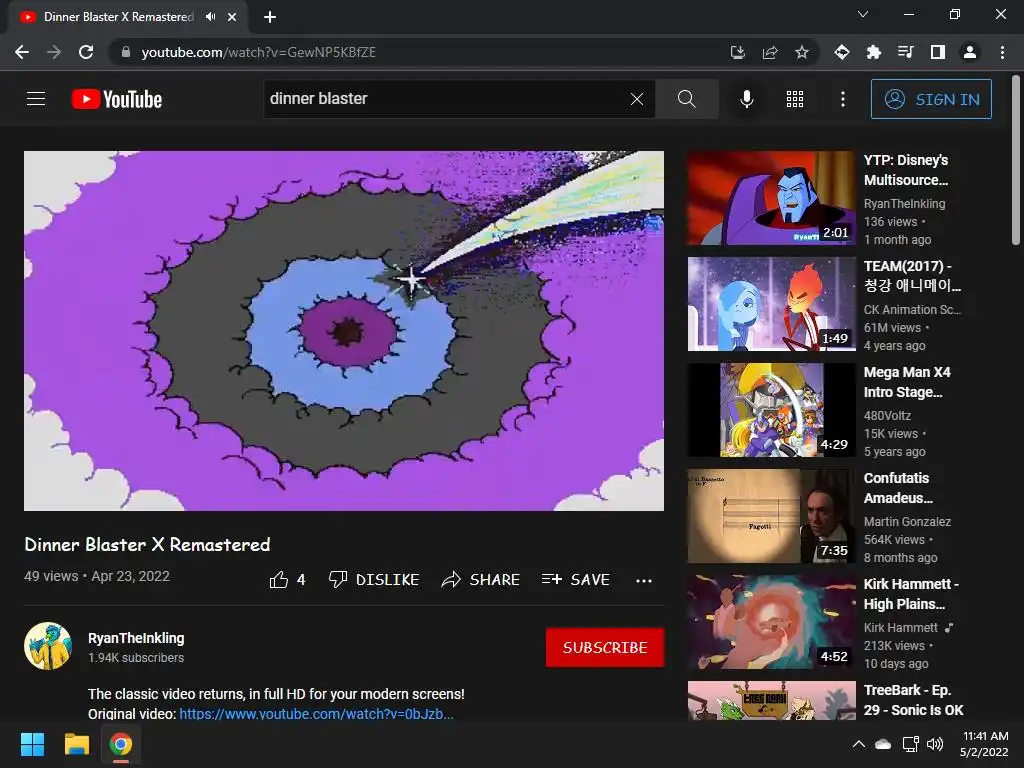Open a new browser tab
The width and height of the screenshot is (1024, 768).
point(270,17)
